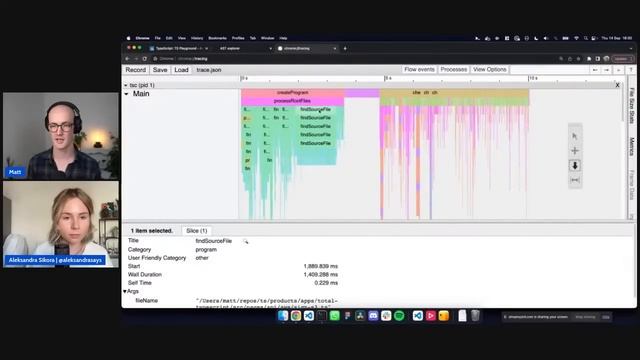Image resolution: width=640 pixels, height=360 pixels.
Task: Bookmark this page with the star icon
Action: [578, 59]
